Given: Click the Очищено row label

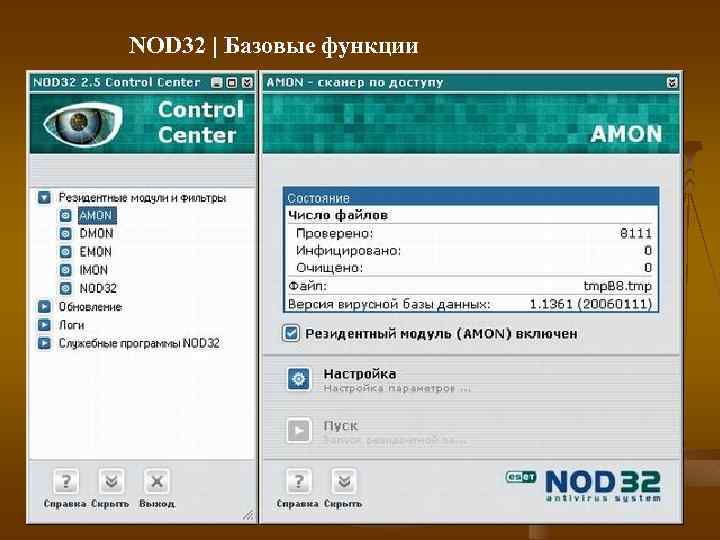Looking at the screenshot, I should tap(330, 268).
